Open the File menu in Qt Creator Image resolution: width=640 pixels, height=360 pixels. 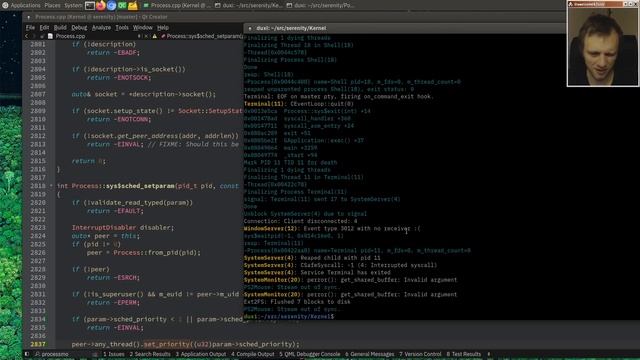(x=30, y=28)
